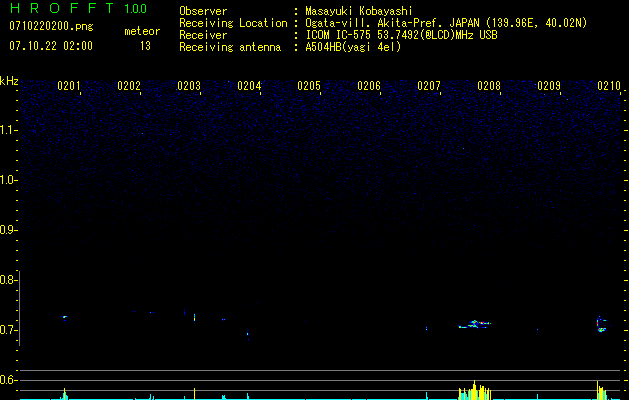Click the A504HB(yagi 4el) antenna text

pos(353,47)
